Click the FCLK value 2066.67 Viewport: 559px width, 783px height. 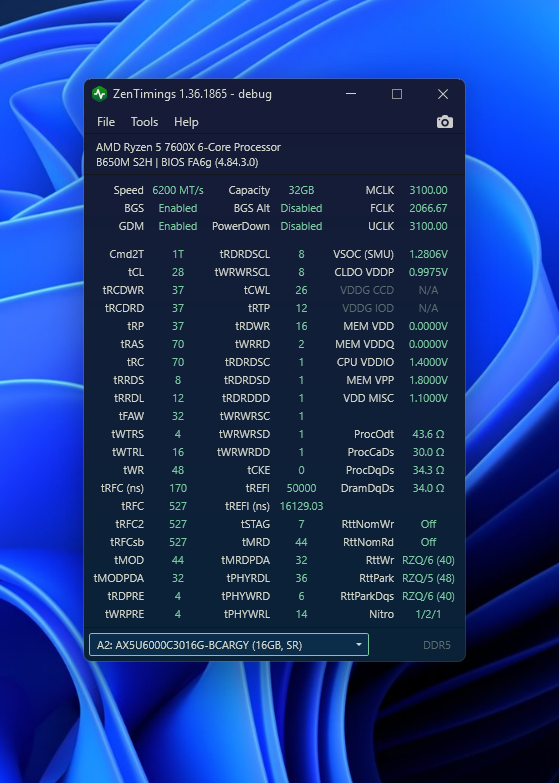click(428, 208)
